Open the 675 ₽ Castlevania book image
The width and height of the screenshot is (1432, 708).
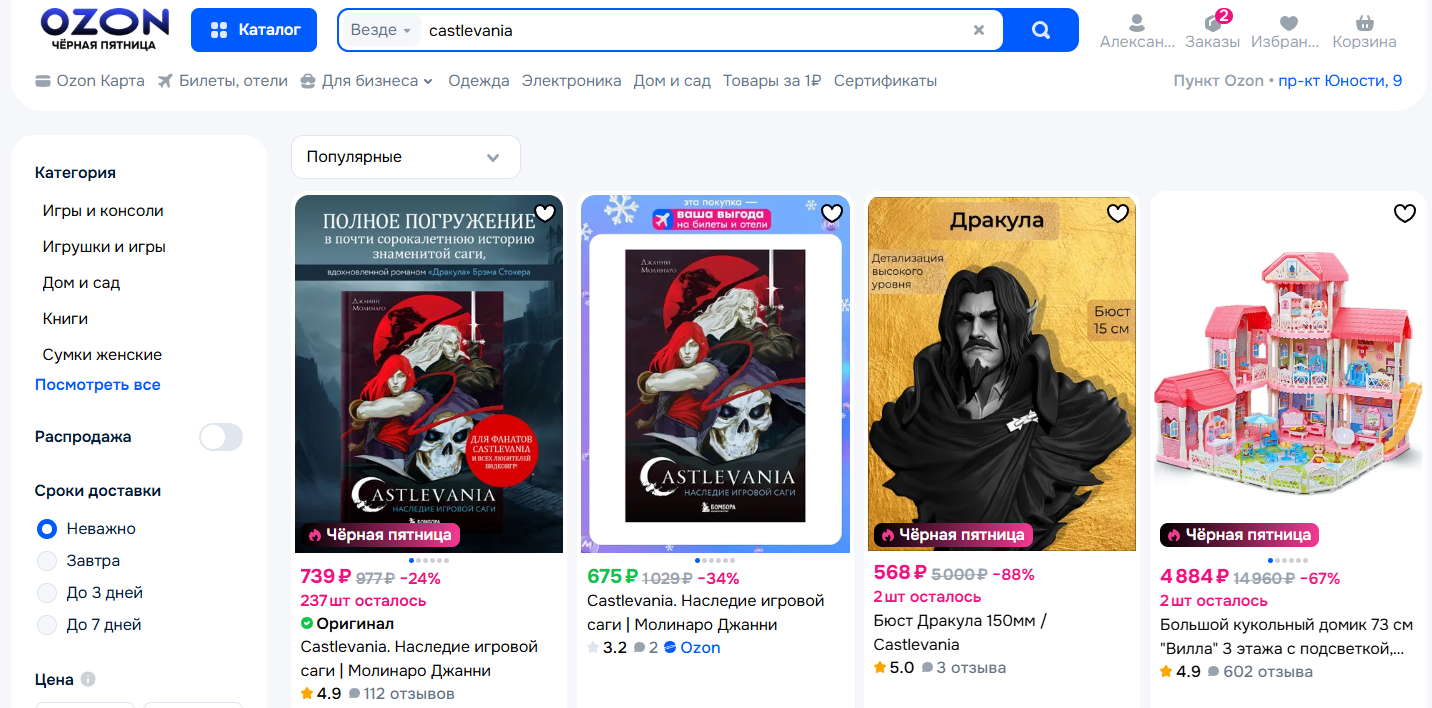[715, 373]
